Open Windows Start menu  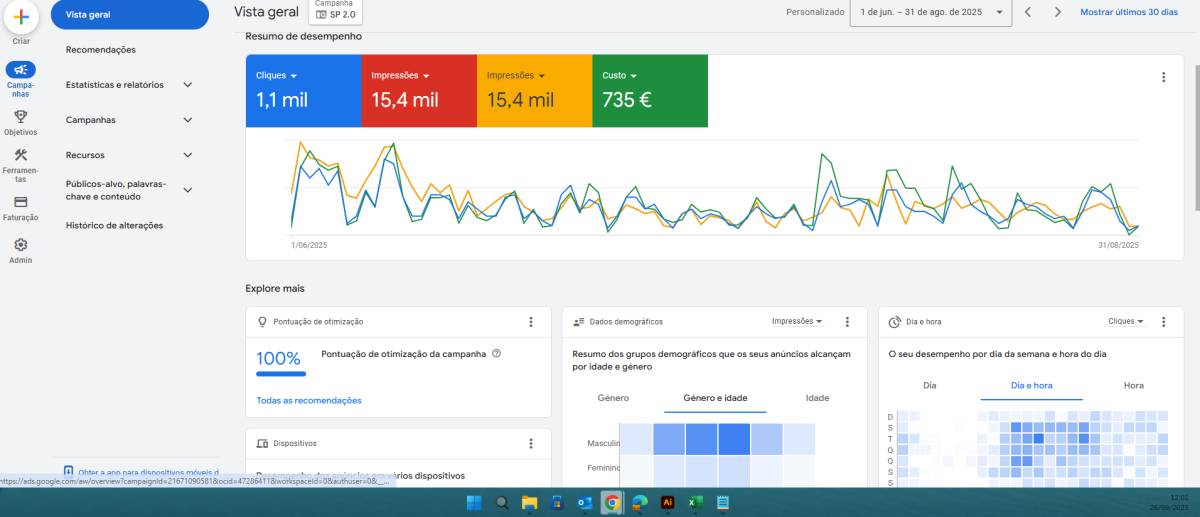point(473,503)
